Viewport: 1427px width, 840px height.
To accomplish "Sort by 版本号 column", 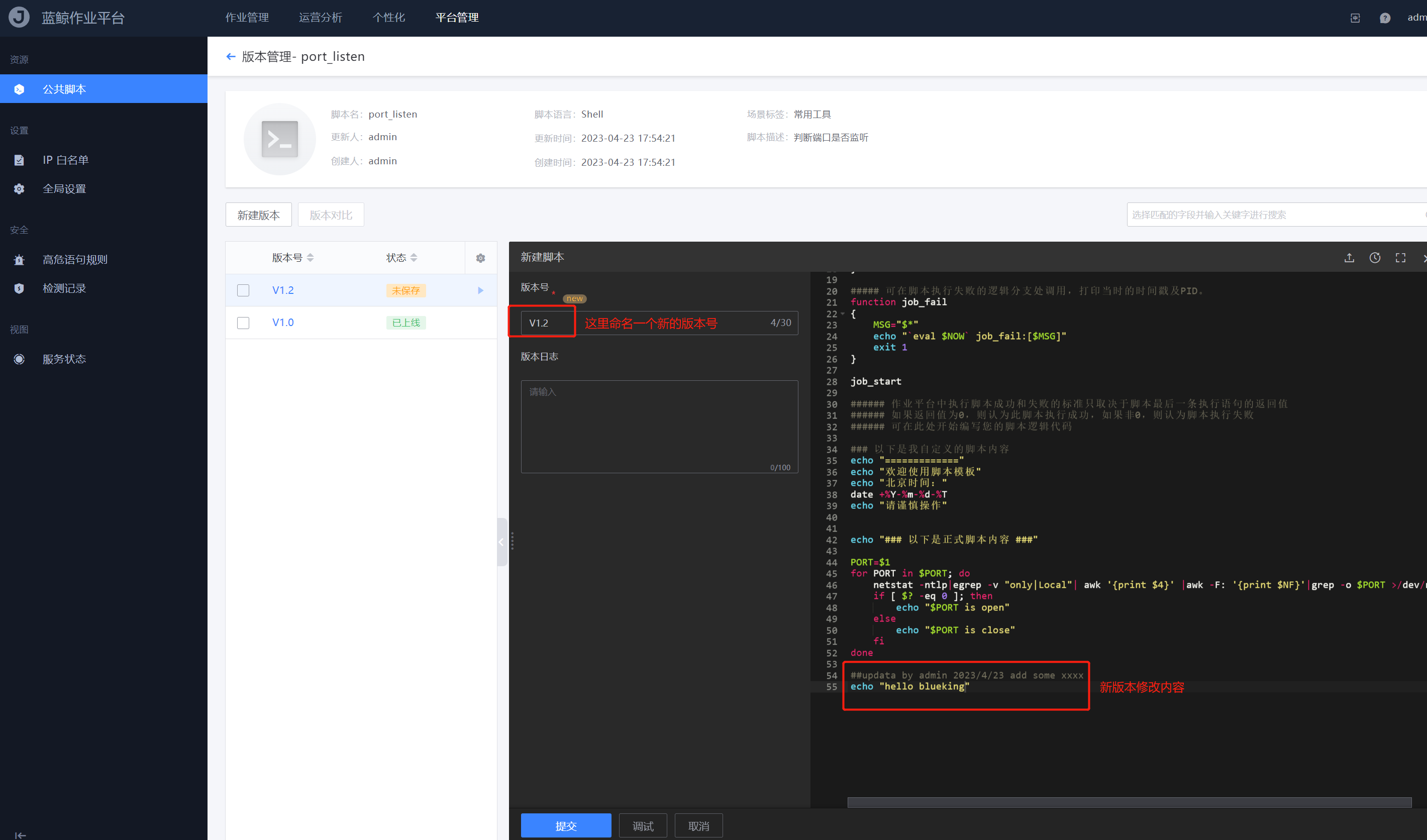I will (310, 258).
